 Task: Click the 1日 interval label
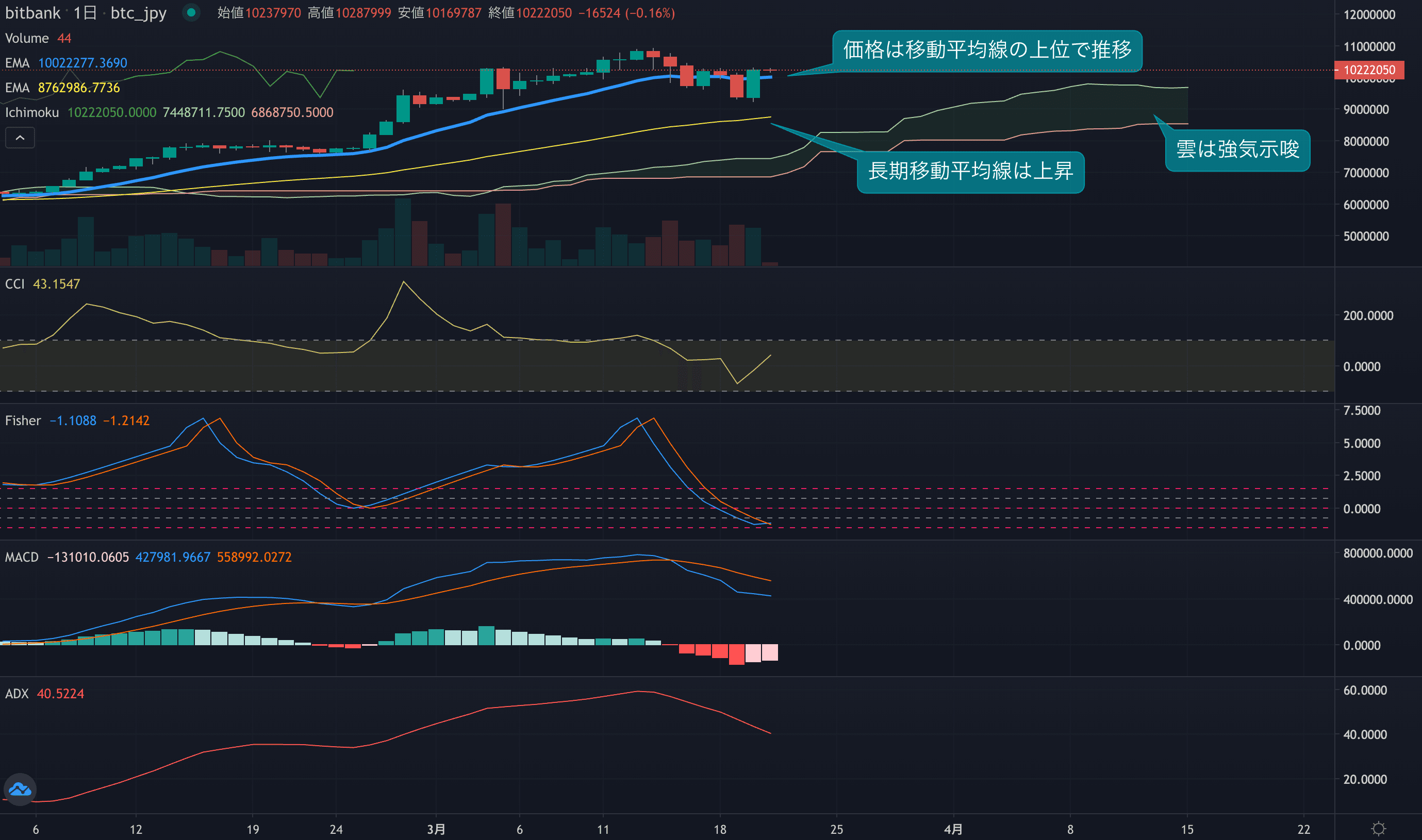point(85,12)
